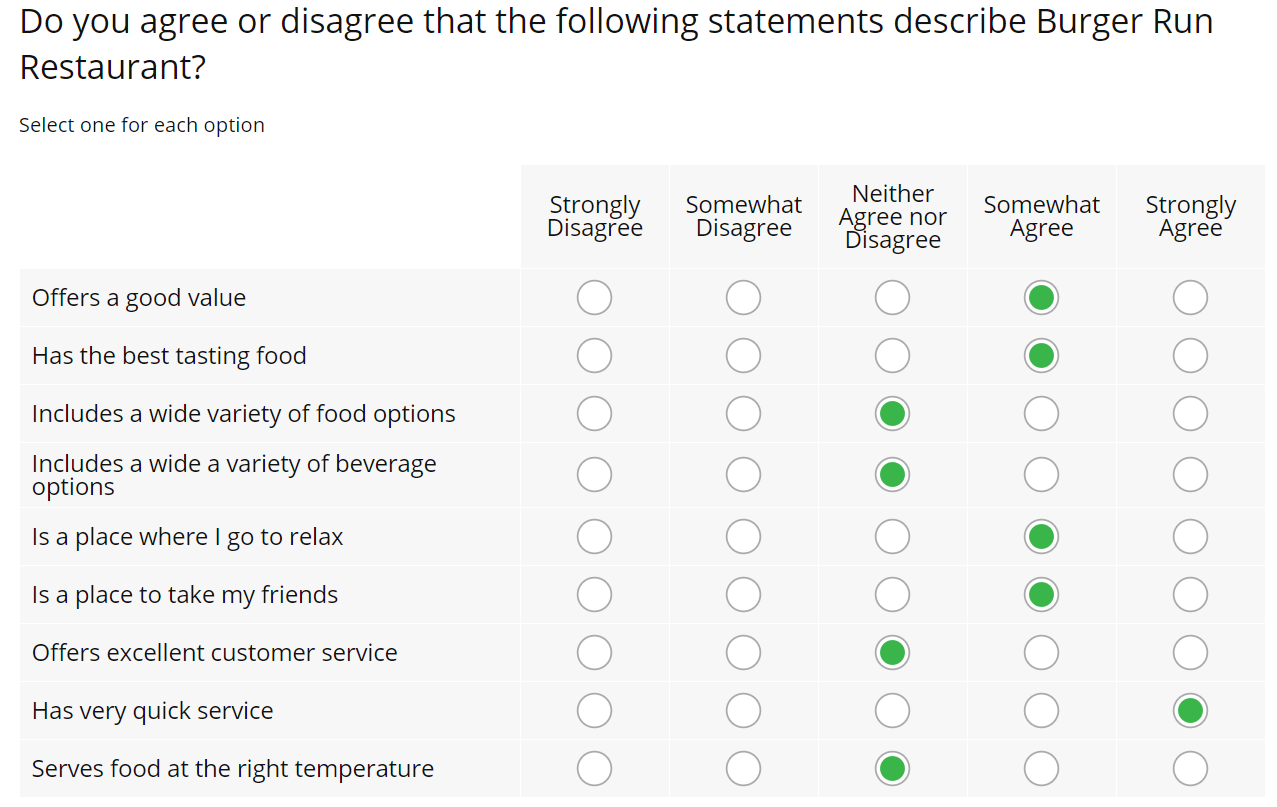
Task: Select Strongly Agree for Has the best tasting food
Action: (1190, 356)
